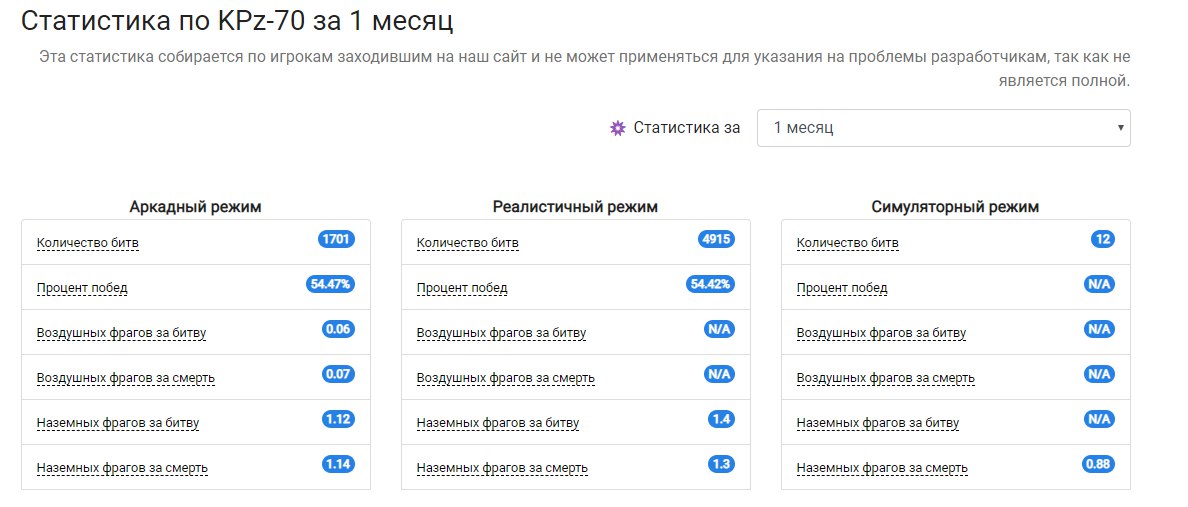Click Наземных фрагов за битву in Реалистичный режим

click(498, 423)
